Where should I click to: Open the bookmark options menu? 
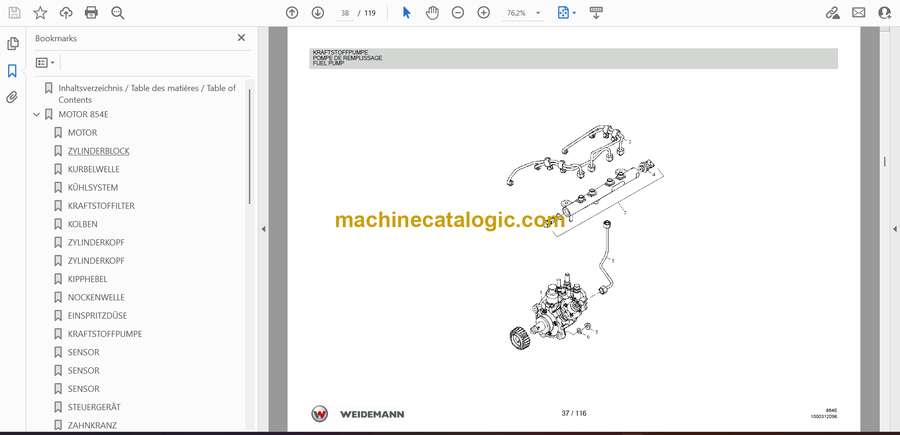pyautogui.click(x=45, y=62)
